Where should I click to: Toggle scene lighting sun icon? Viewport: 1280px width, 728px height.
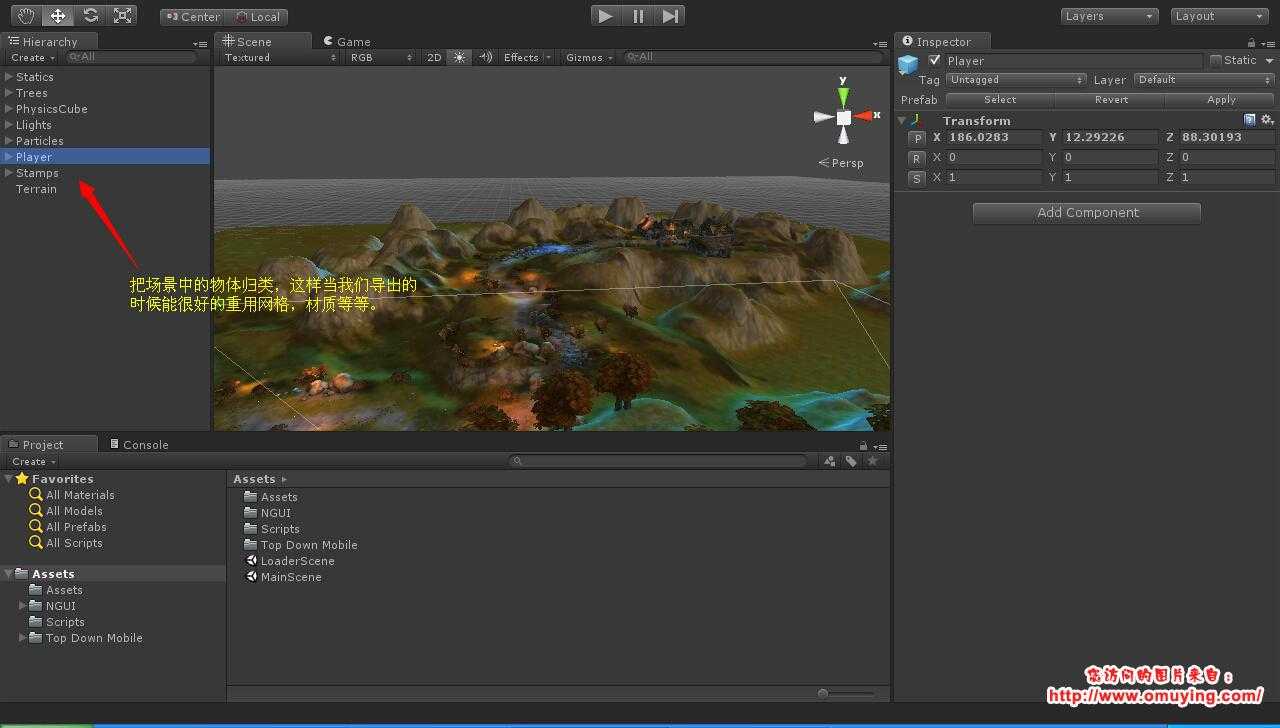click(459, 57)
